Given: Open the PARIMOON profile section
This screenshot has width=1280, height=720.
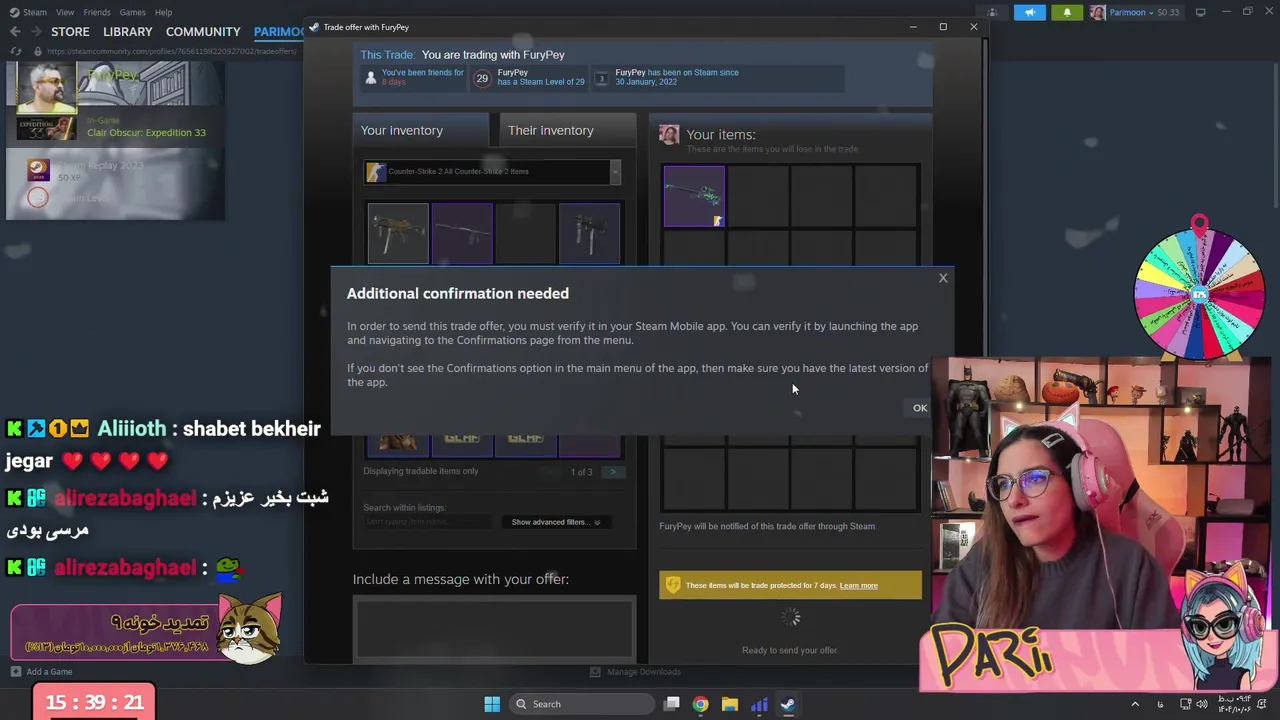Looking at the screenshot, I should [278, 32].
